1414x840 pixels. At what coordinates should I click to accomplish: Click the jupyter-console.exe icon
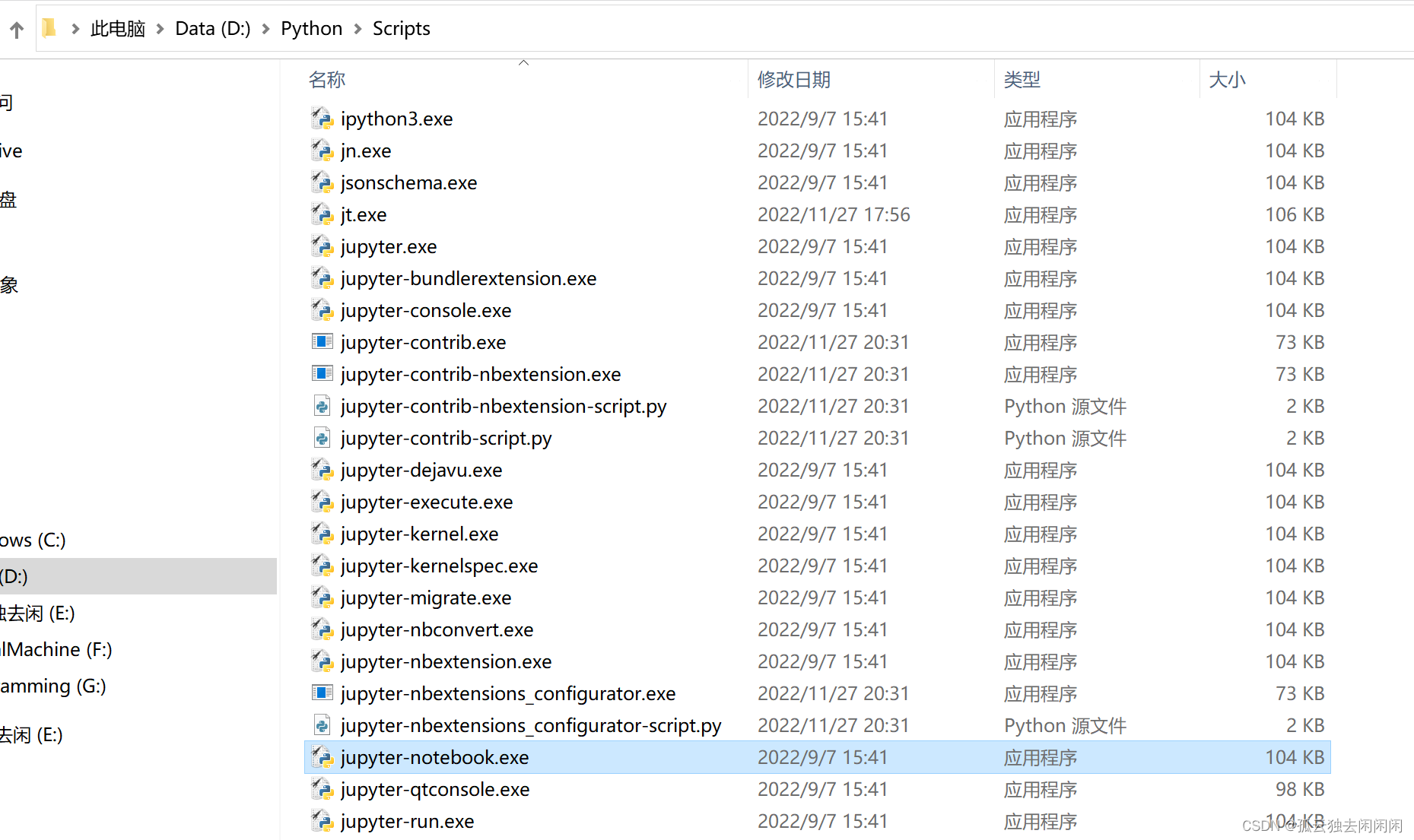(x=323, y=310)
